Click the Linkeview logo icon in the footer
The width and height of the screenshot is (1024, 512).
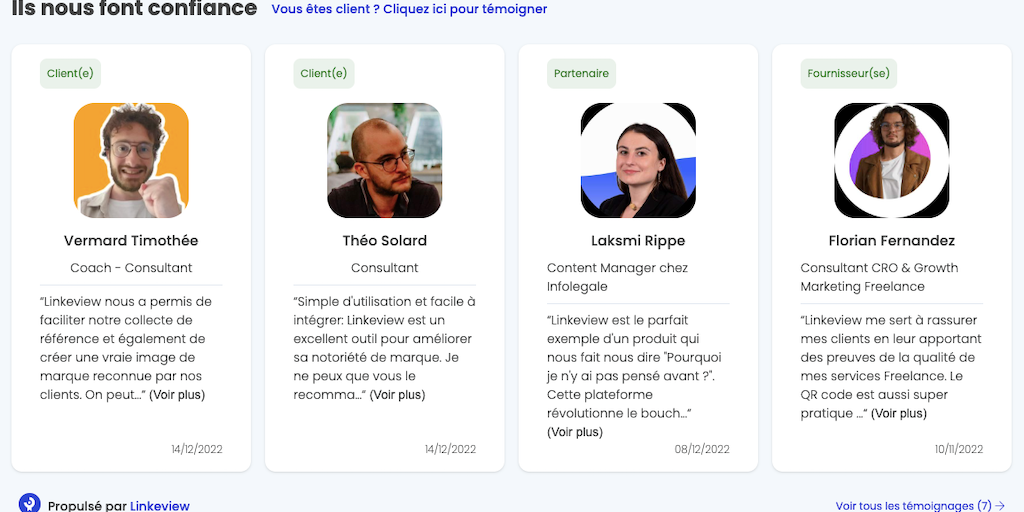30,504
